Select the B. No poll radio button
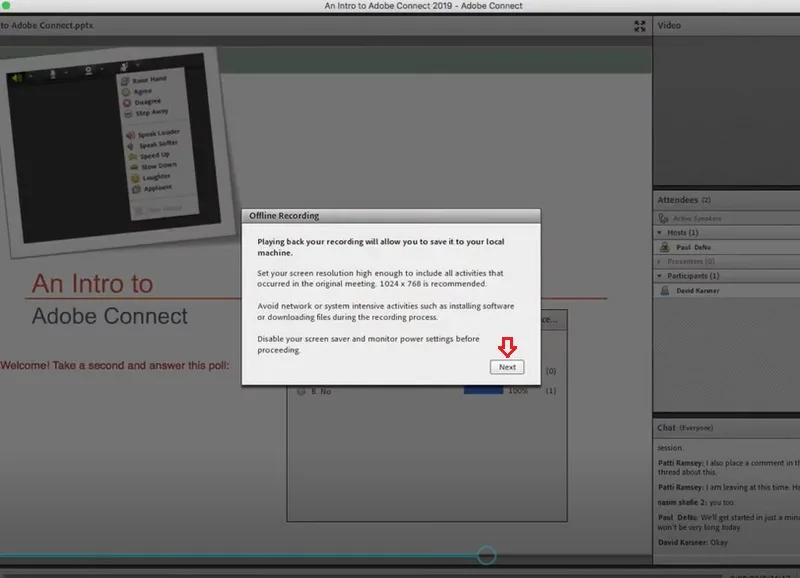The width and height of the screenshot is (800, 578). (301, 391)
